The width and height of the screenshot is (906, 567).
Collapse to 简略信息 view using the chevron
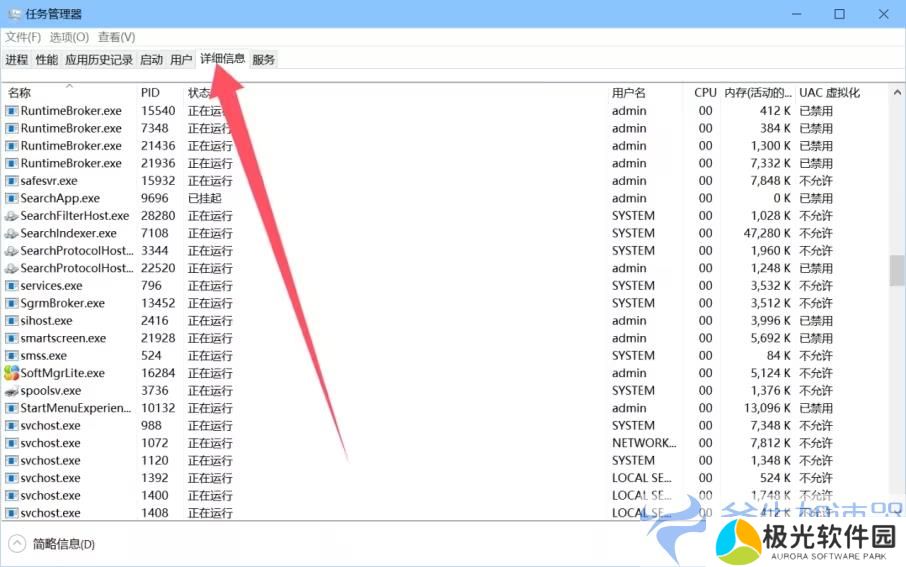click(x=17, y=544)
